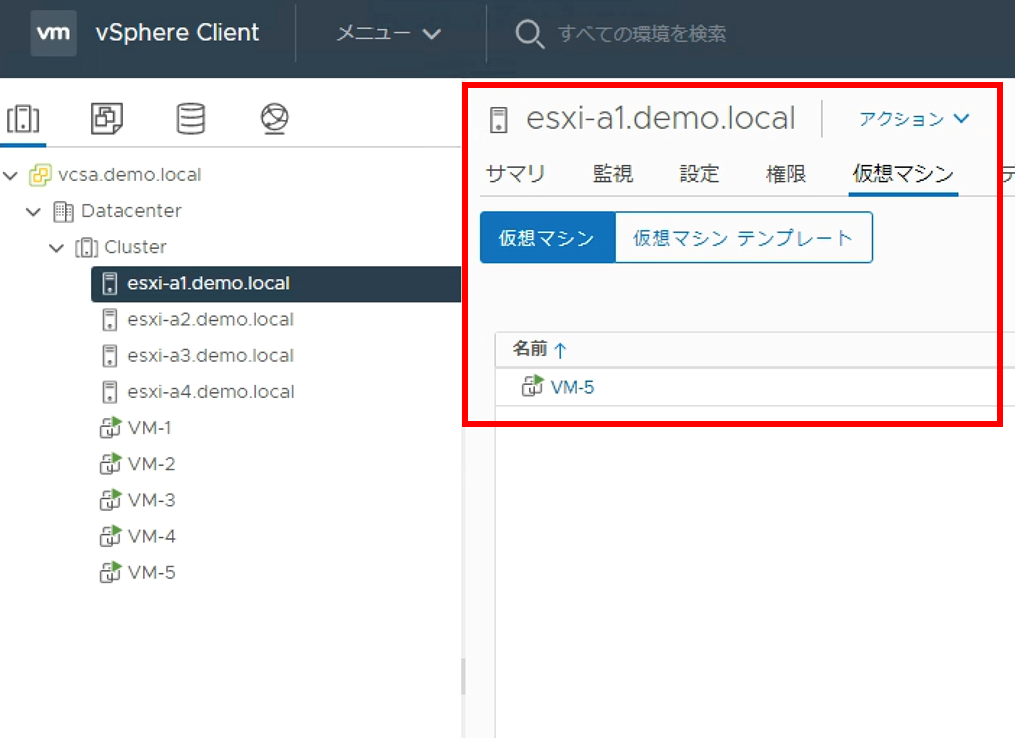Switch to the 監視 tab
This screenshot has height=738, width=1015.
[x=612, y=173]
